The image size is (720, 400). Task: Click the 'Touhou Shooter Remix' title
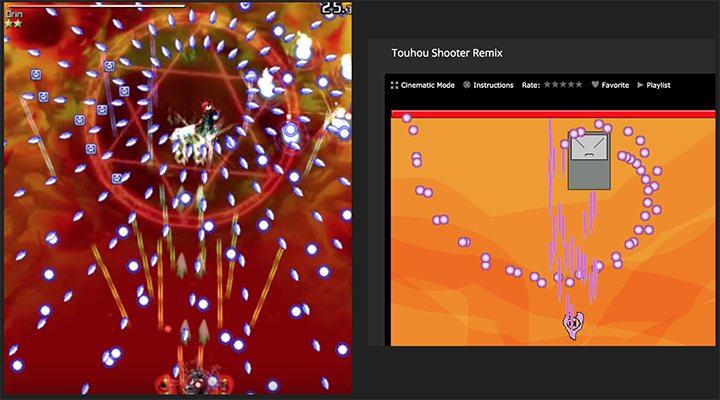click(x=447, y=53)
